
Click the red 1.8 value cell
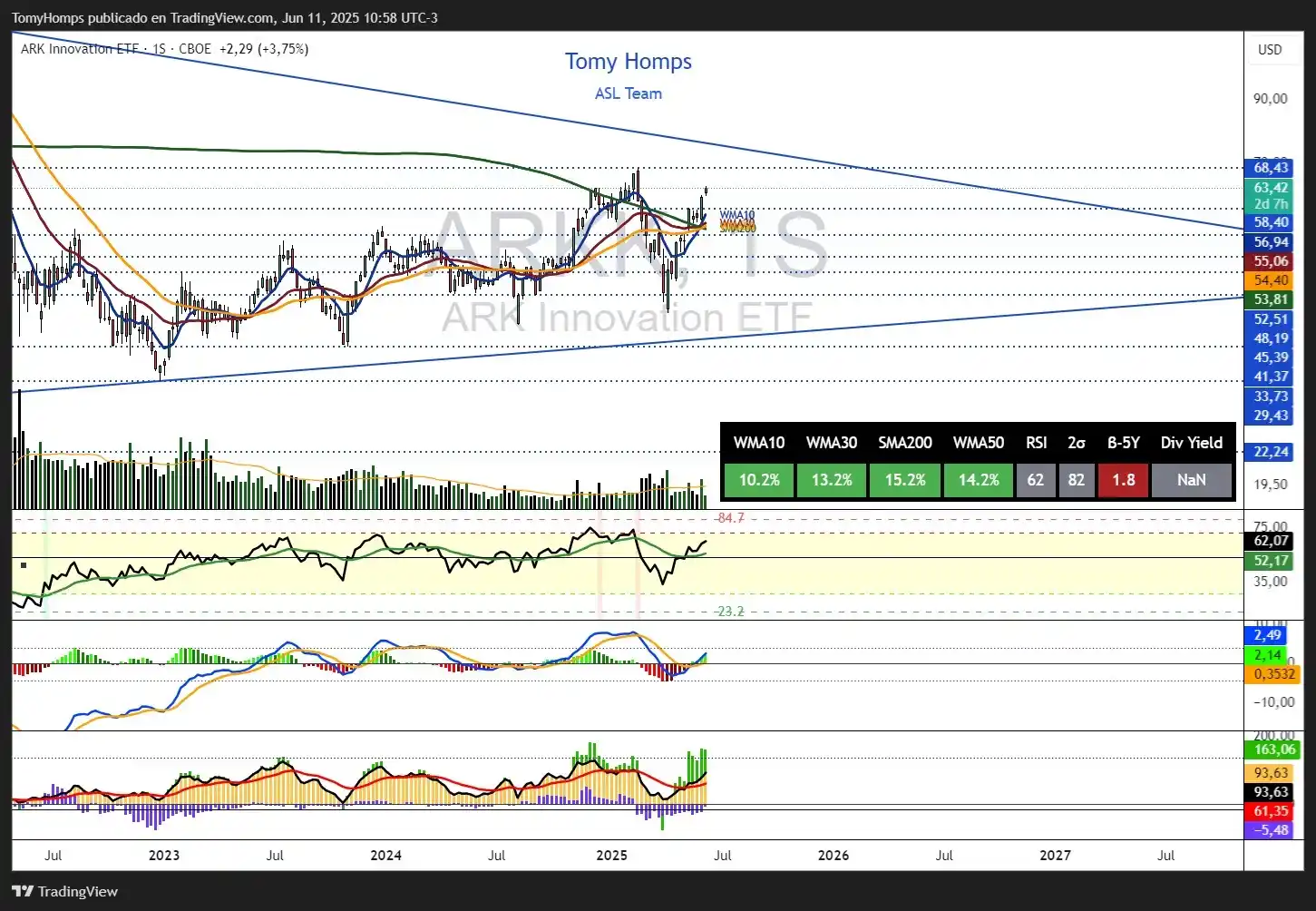1124,480
